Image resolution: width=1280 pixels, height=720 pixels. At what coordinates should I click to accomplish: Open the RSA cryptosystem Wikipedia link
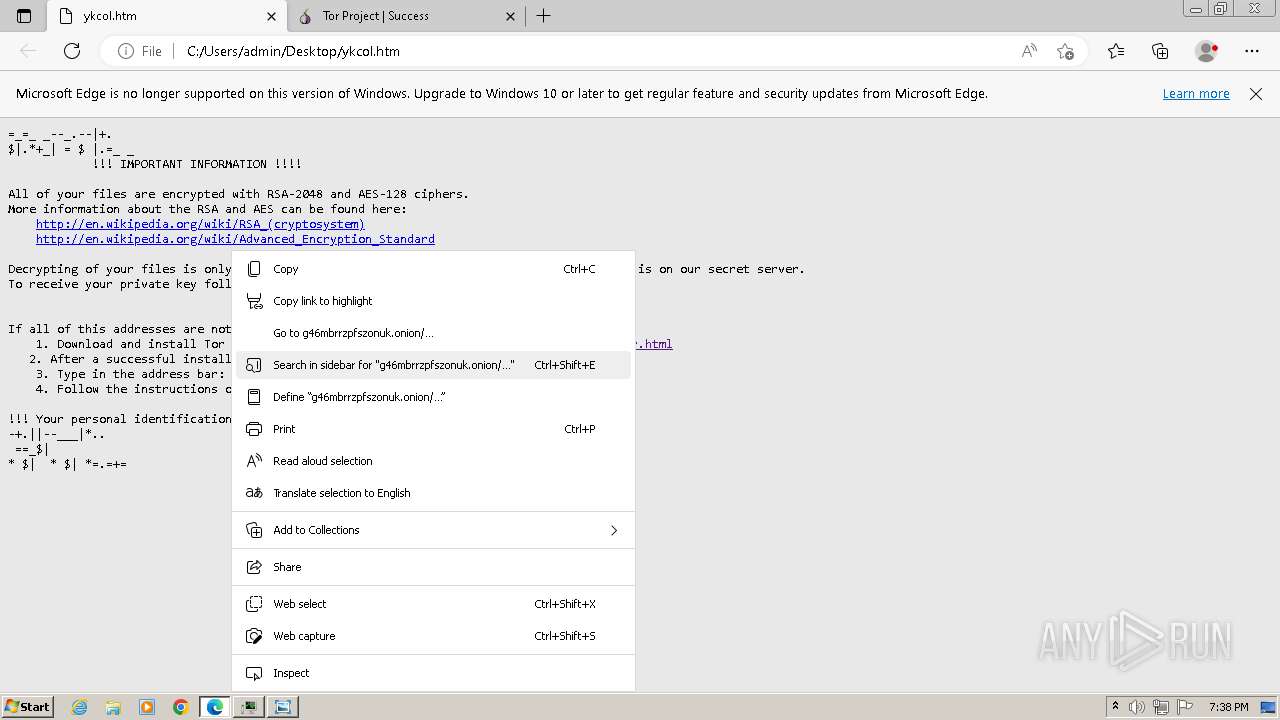200,224
